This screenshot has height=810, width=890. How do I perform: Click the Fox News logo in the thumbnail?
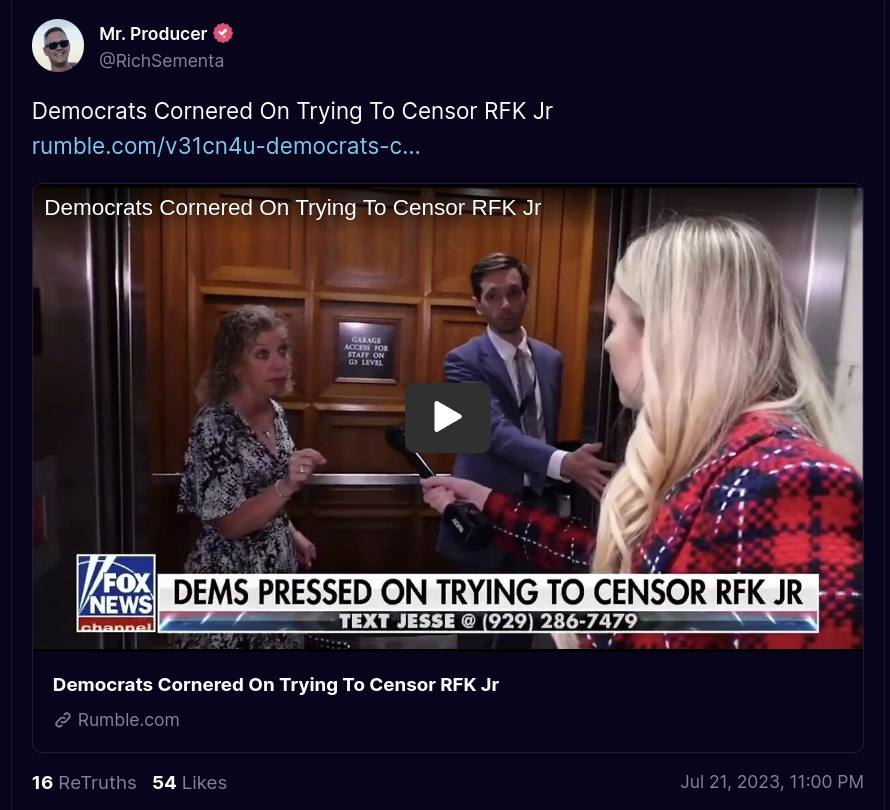tap(116, 593)
